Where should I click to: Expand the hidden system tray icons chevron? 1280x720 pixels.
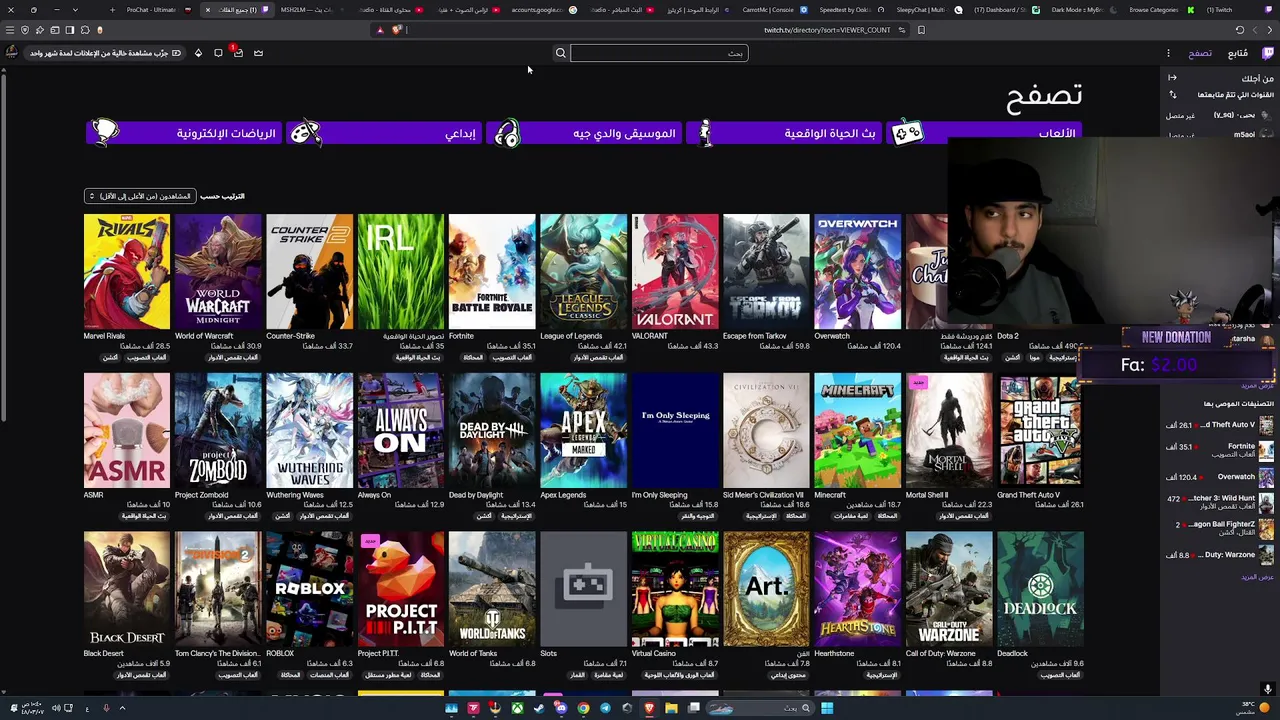click(122, 709)
